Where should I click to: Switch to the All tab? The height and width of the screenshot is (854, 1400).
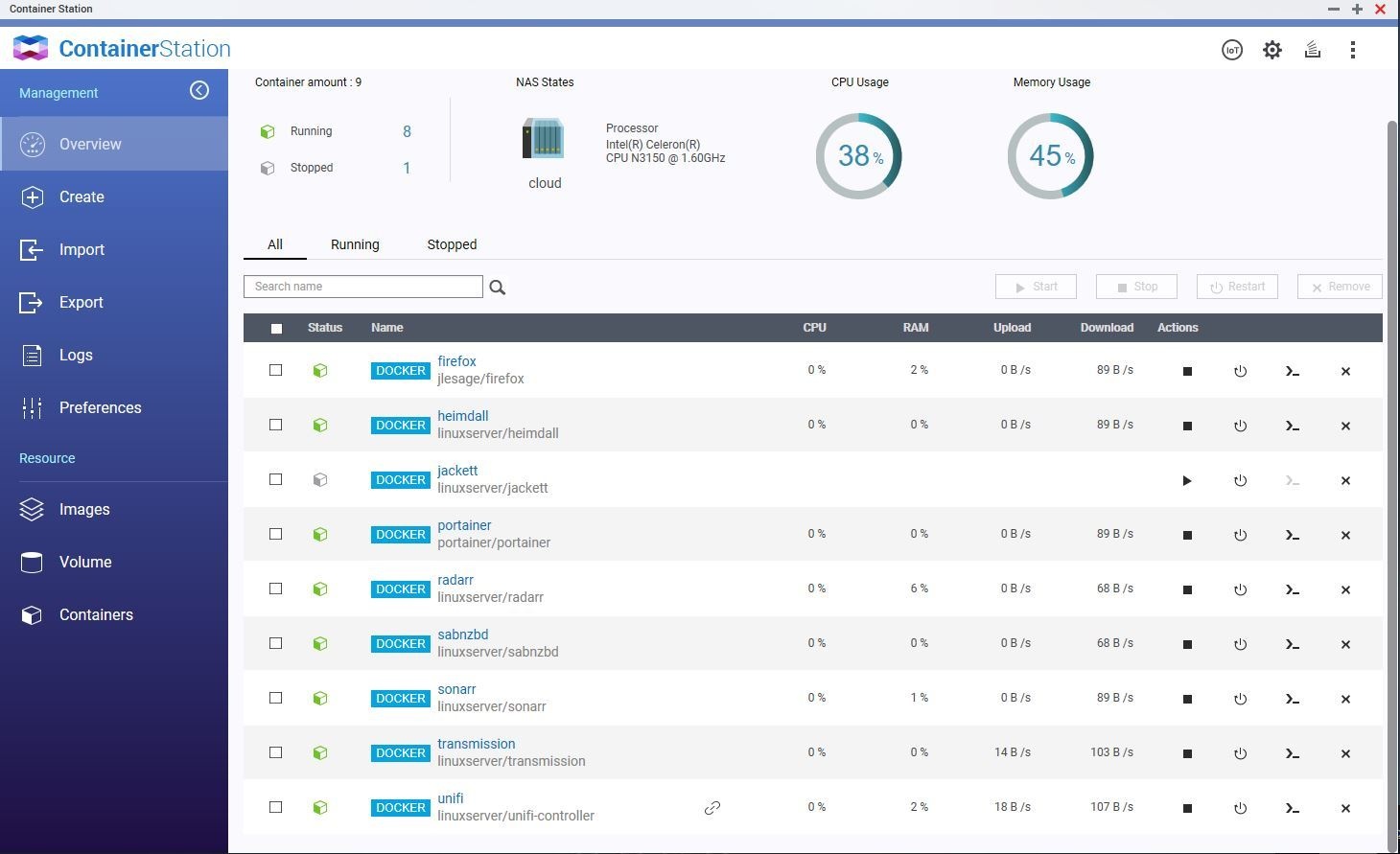click(x=275, y=244)
